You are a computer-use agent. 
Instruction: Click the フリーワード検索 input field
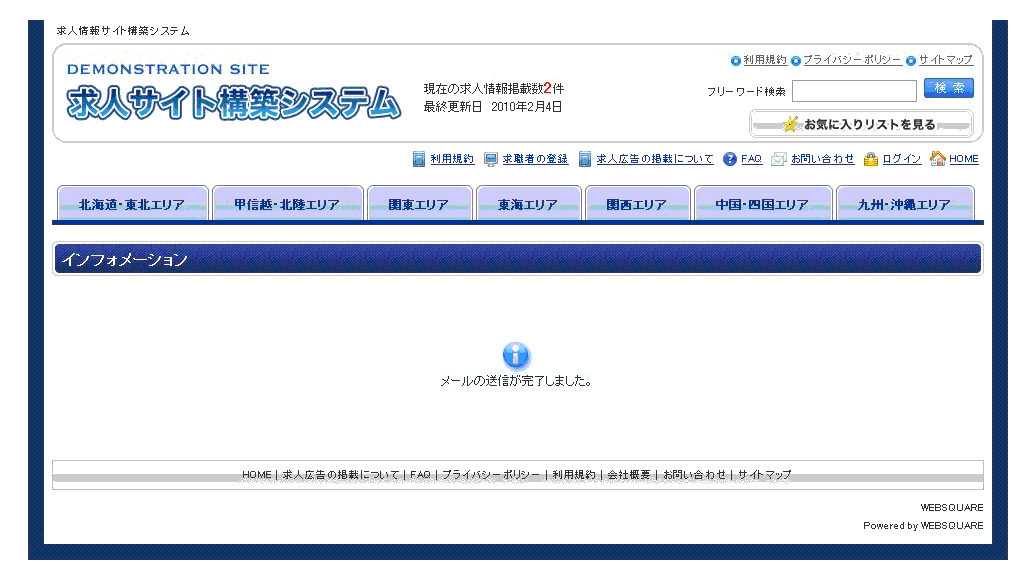click(x=854, y=90)
